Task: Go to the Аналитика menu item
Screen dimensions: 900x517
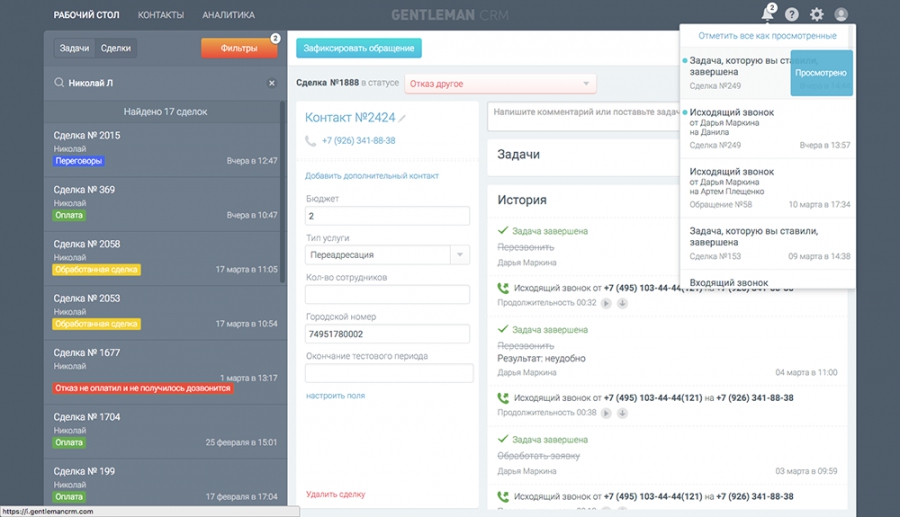Action: (228, 15)
